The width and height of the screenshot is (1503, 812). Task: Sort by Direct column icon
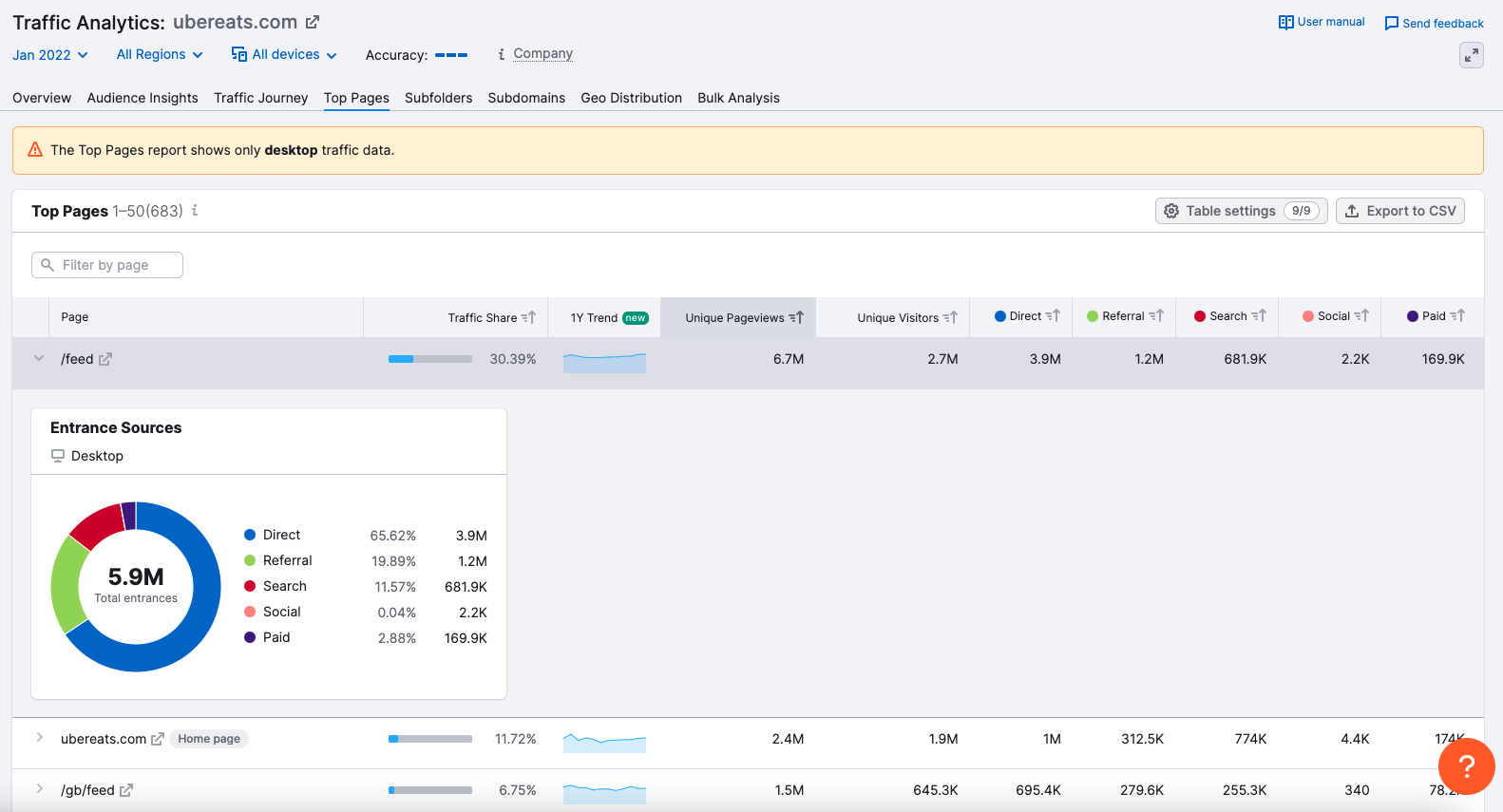coord(1053,316)
